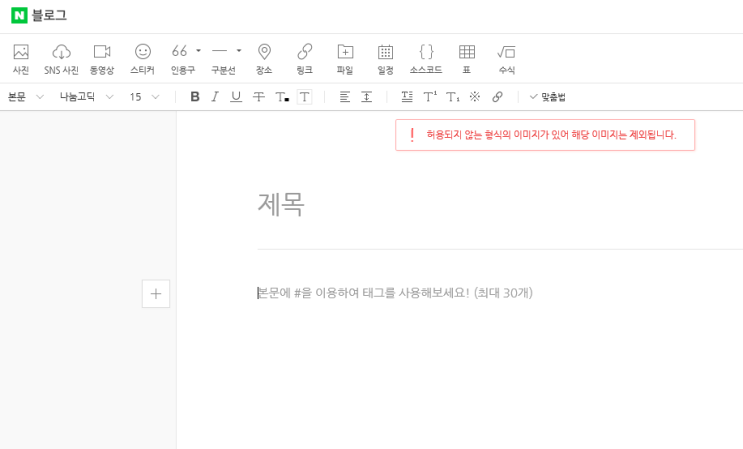The width and height of the screenshot is (743, 449).
Task: Insert a 구분선 divider line
Action: [x=221, y=59]
